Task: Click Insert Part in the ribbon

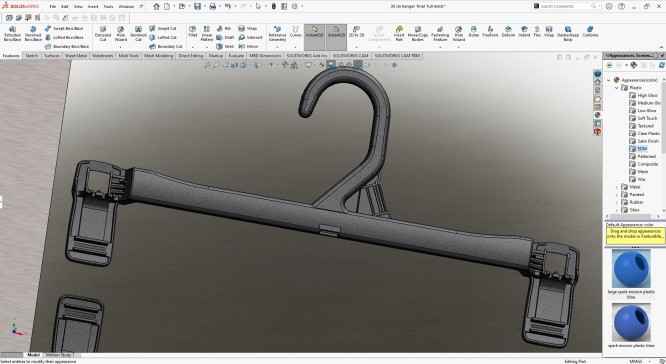Action: pos(399,34)
